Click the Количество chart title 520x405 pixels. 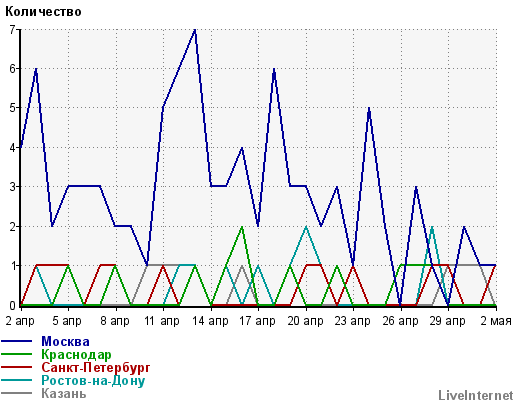point(43,12)
